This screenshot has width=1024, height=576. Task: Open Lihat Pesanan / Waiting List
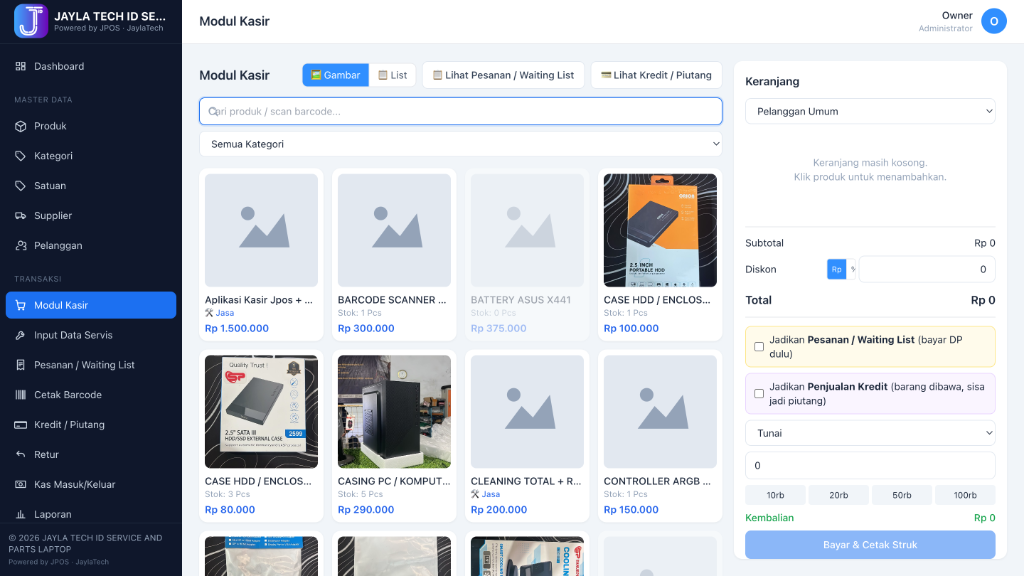503,75
